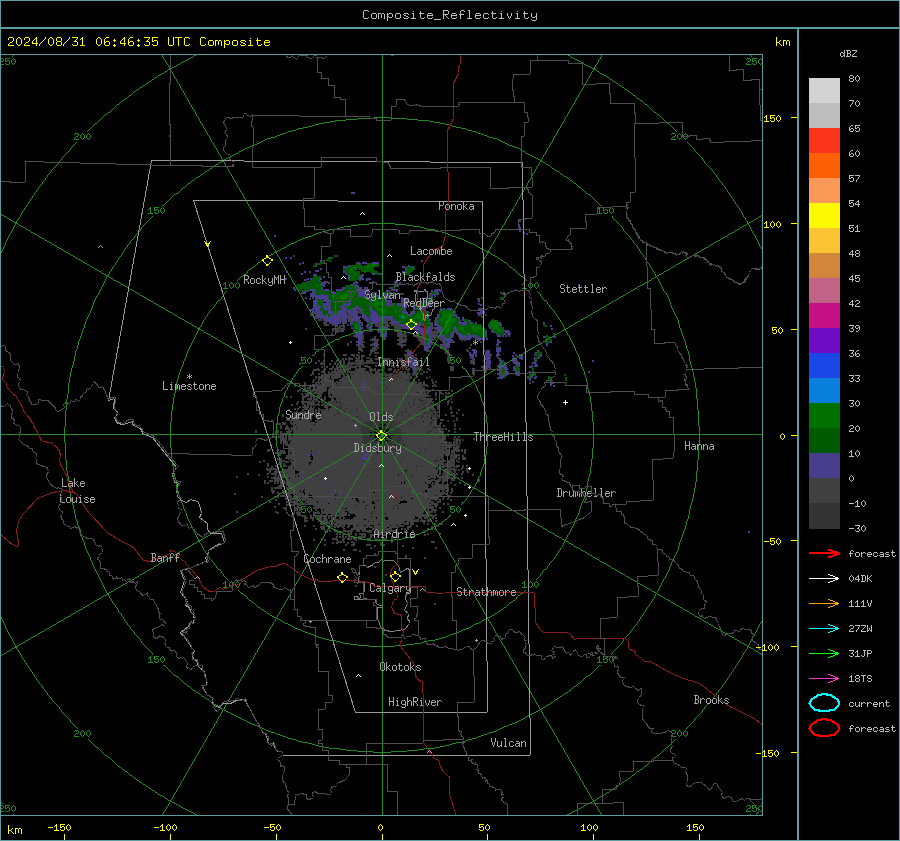Viewport: 900px width, 841px height.
Task: Click the Airdrie city label
Action: point(394,534)
